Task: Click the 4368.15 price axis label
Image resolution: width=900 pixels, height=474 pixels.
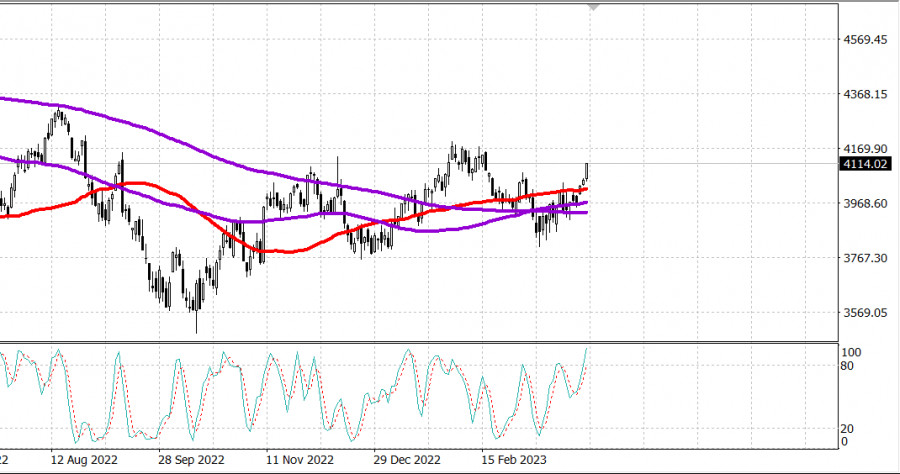Action: [867, 95]
